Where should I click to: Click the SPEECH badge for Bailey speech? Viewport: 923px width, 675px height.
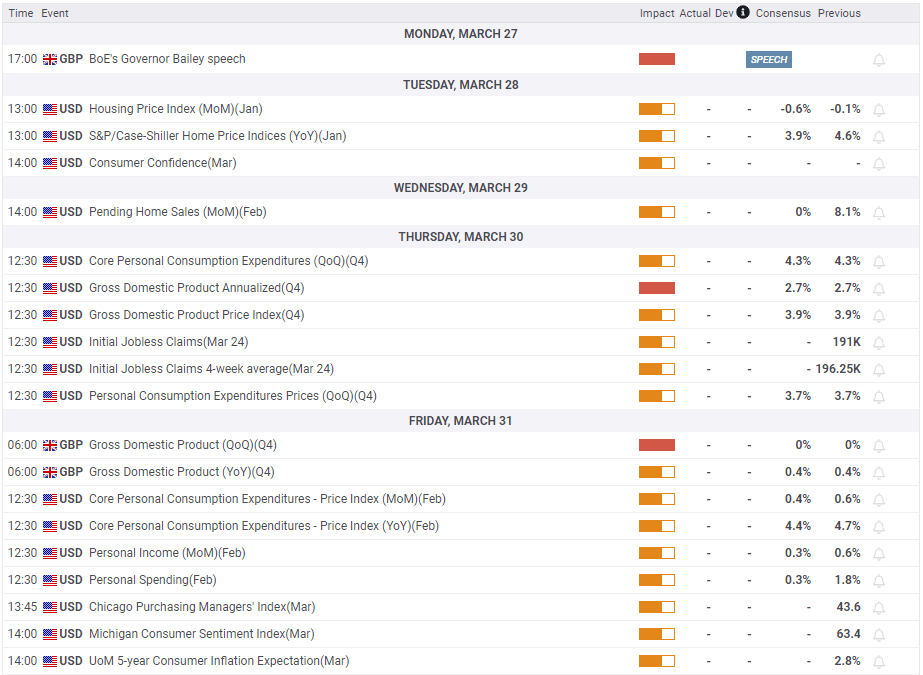click(768, 60)
